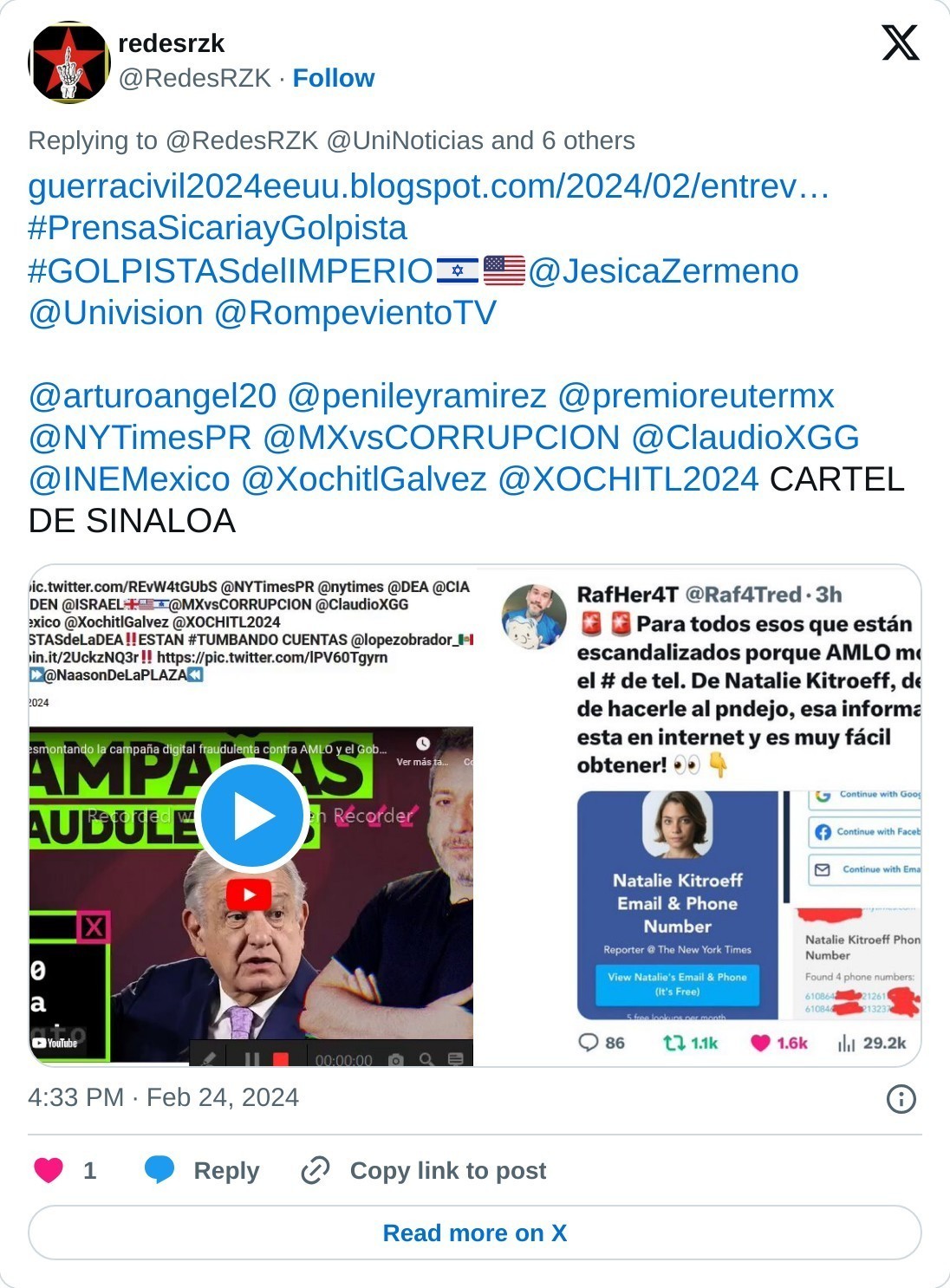Image resolution: width=950 pixels, height=1288 pixels.
Task: Click Read more on X button
Action: tap(475, 1233)
